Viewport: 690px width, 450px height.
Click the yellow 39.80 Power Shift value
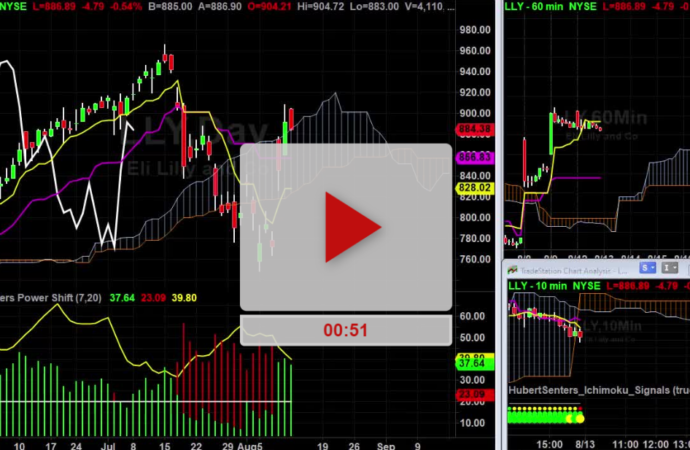(184, 298)
